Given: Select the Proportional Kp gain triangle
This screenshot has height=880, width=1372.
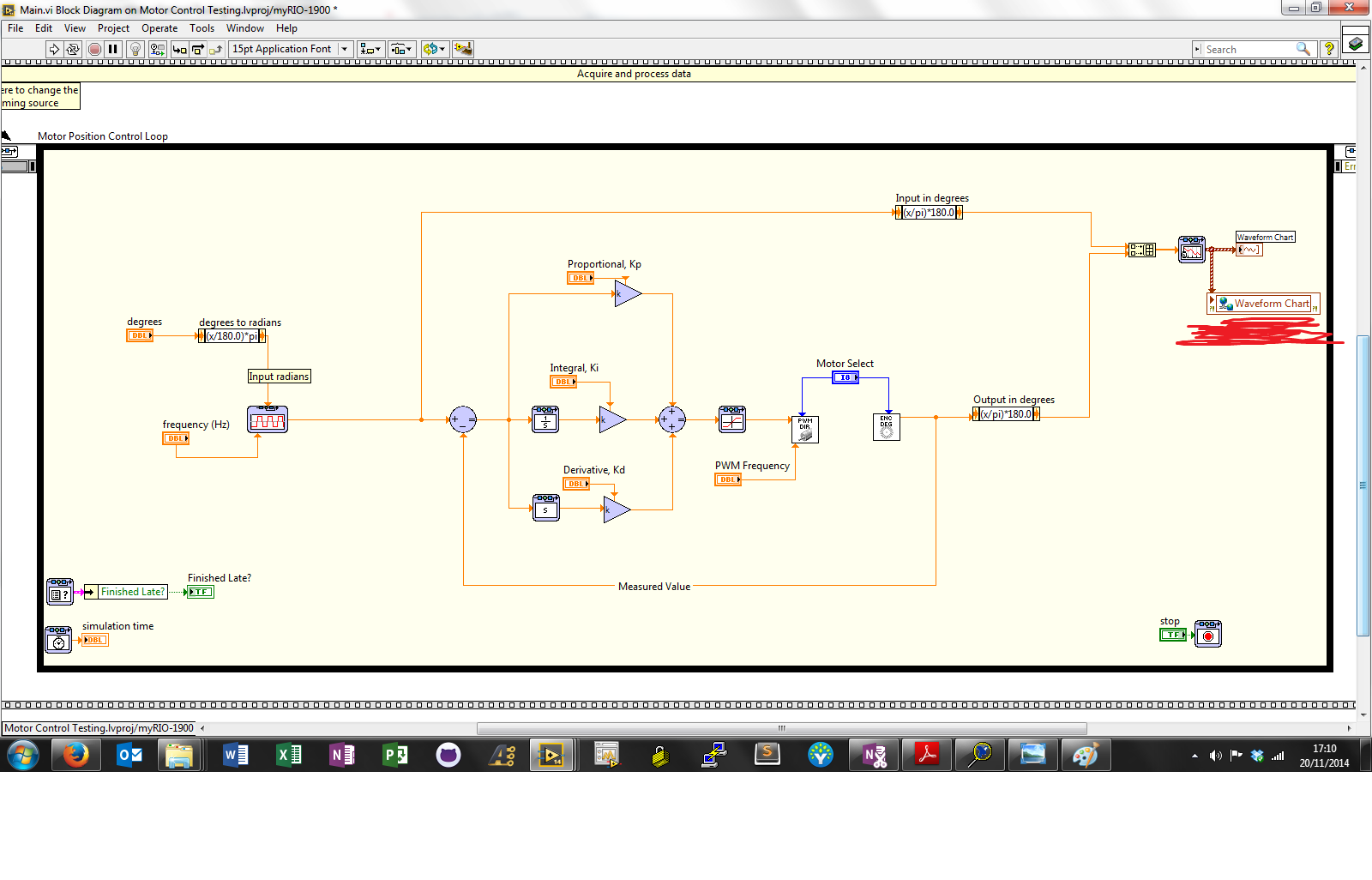Looking at the screenshot, I should [x=627, y=294].
